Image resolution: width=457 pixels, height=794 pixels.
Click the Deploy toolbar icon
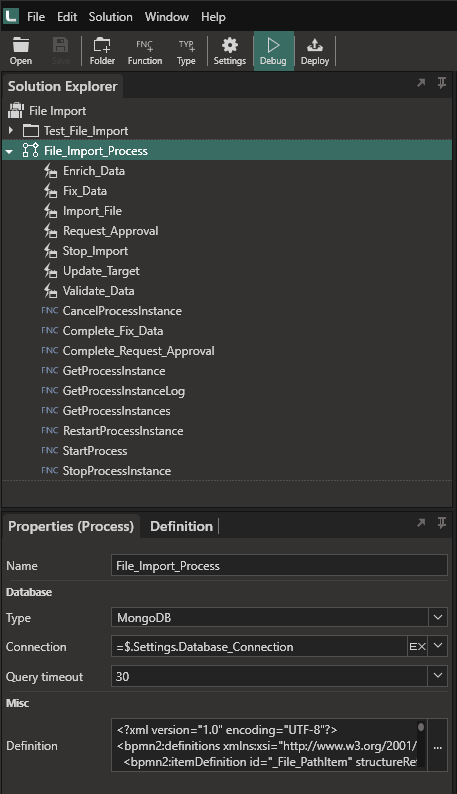pyautogui.click(x=315, y=52)
